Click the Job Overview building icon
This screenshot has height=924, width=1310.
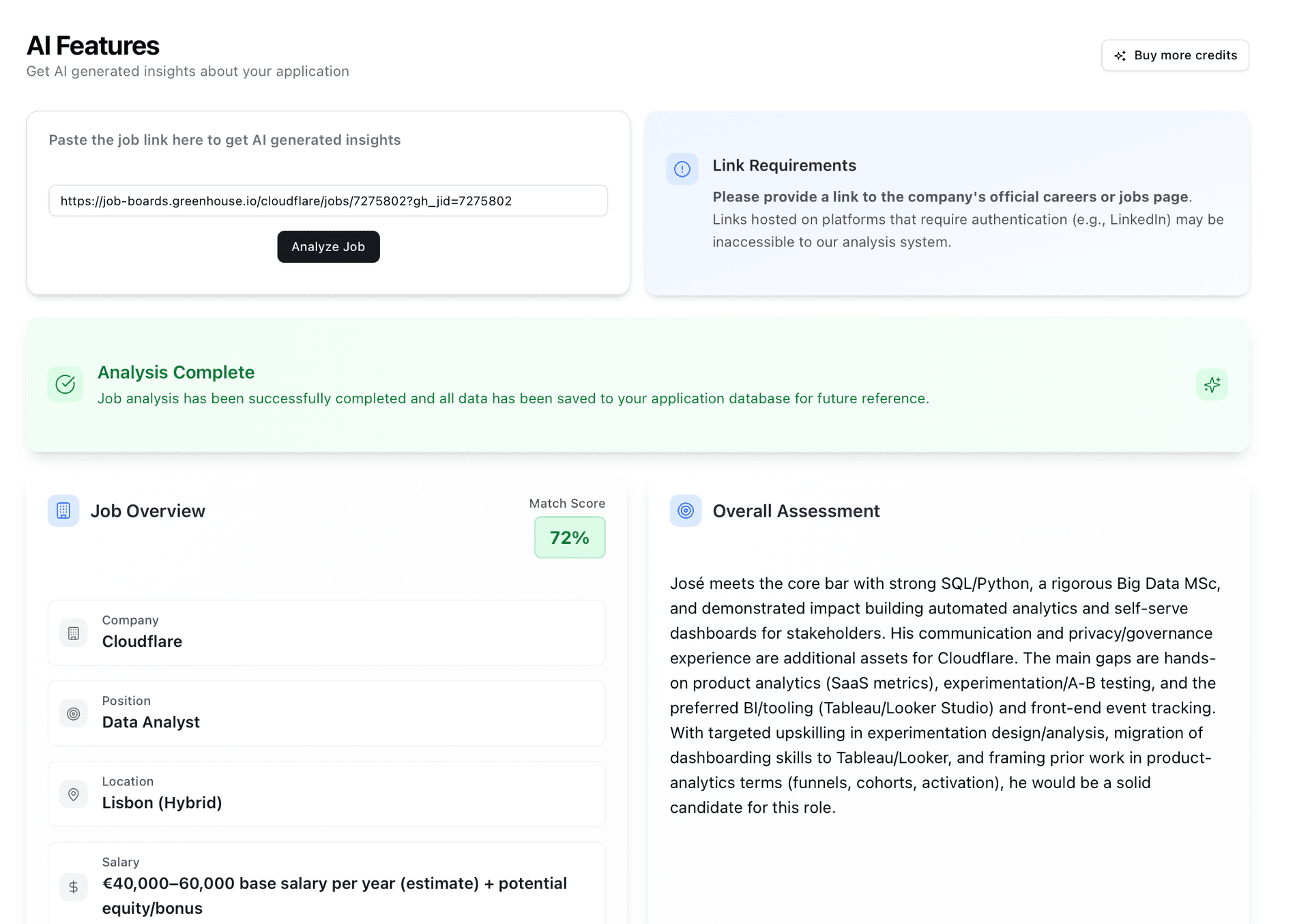pos(63,510)
